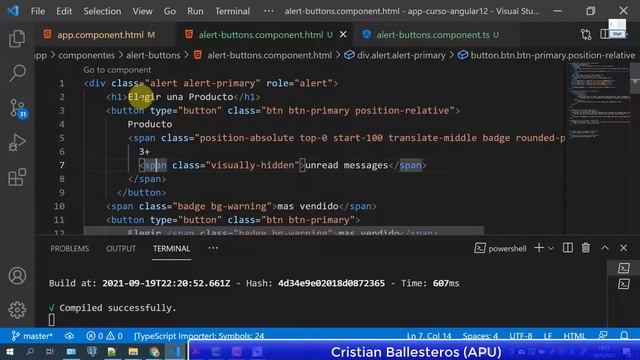Maximize the panel size chevron
This screenshot has width=640, height=360.
[x=605, y=248]
